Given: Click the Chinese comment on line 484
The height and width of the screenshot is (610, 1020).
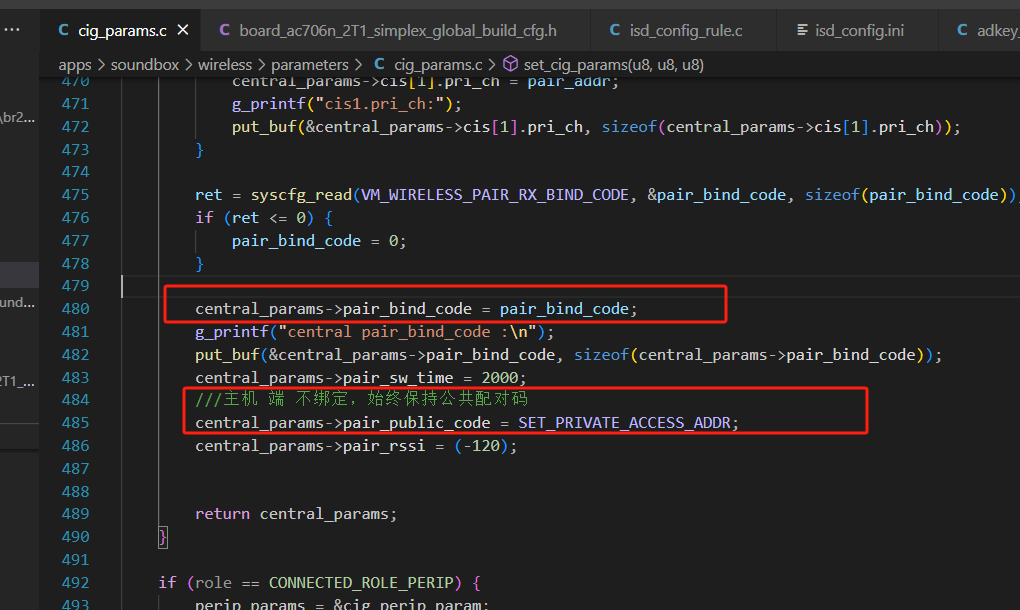Looking at the screenshot, I should (x=362, y=399).
